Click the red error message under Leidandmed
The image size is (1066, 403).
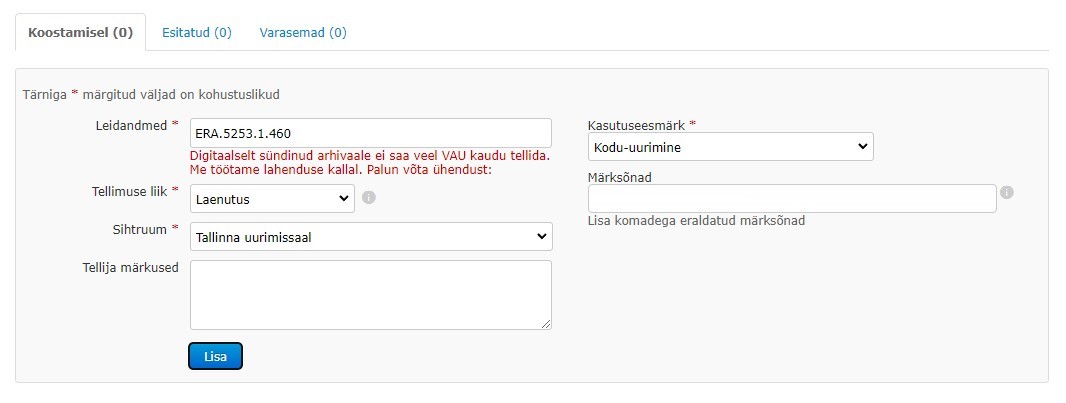click(370, 162)
